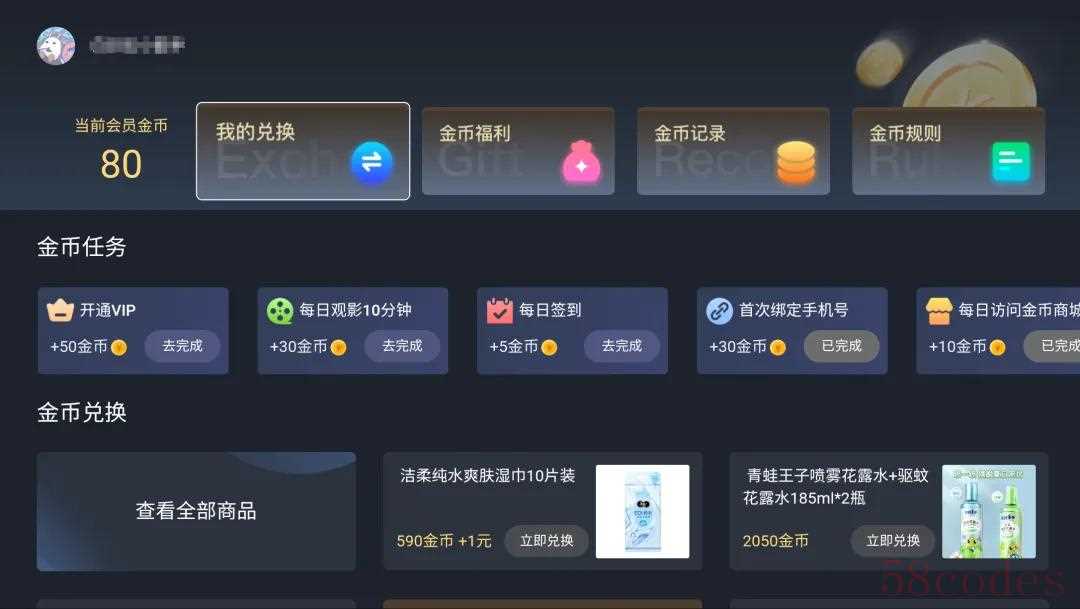1080x609 pixels.
Task: Click 立即兑换 for 洁柔湿巾
Action: pos(547,541)
